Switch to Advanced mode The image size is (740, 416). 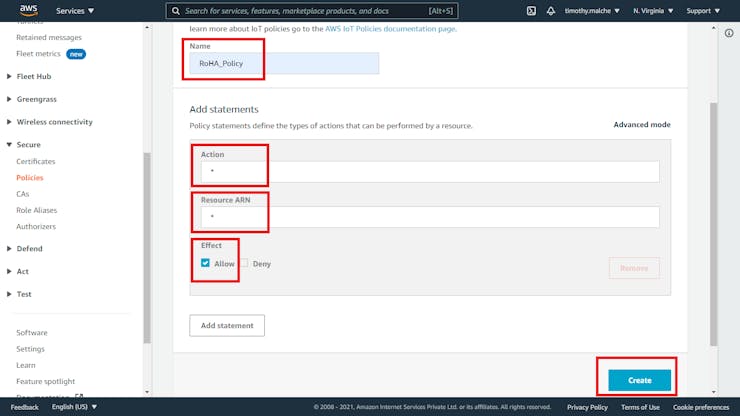tap(642, 125)
